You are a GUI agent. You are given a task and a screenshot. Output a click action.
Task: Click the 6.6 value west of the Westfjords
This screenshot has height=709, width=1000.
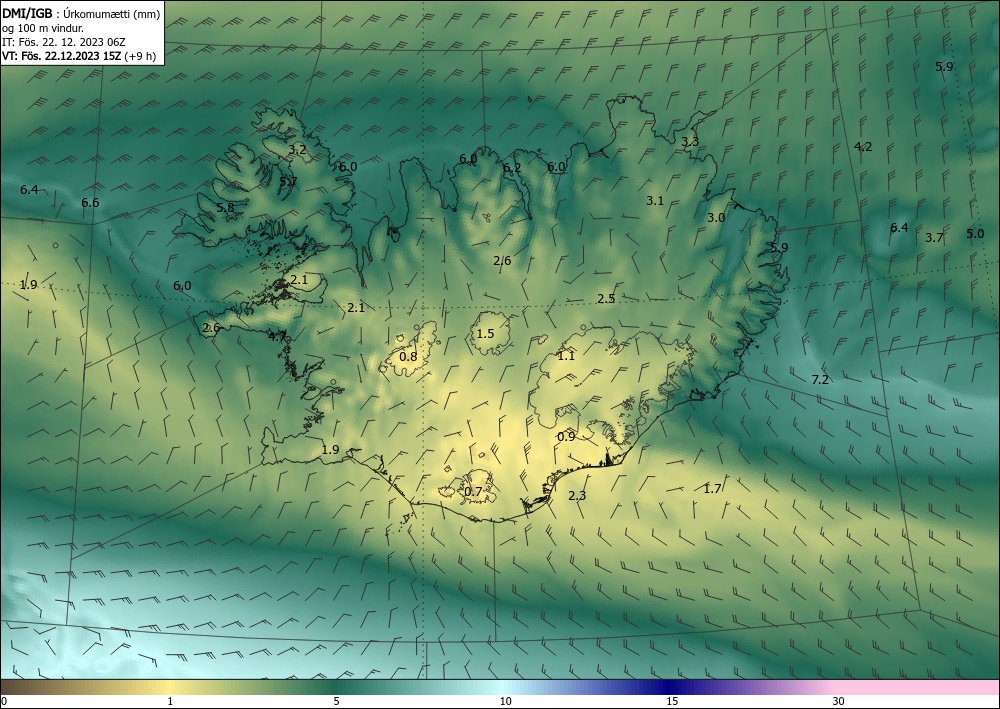[90, 203]
